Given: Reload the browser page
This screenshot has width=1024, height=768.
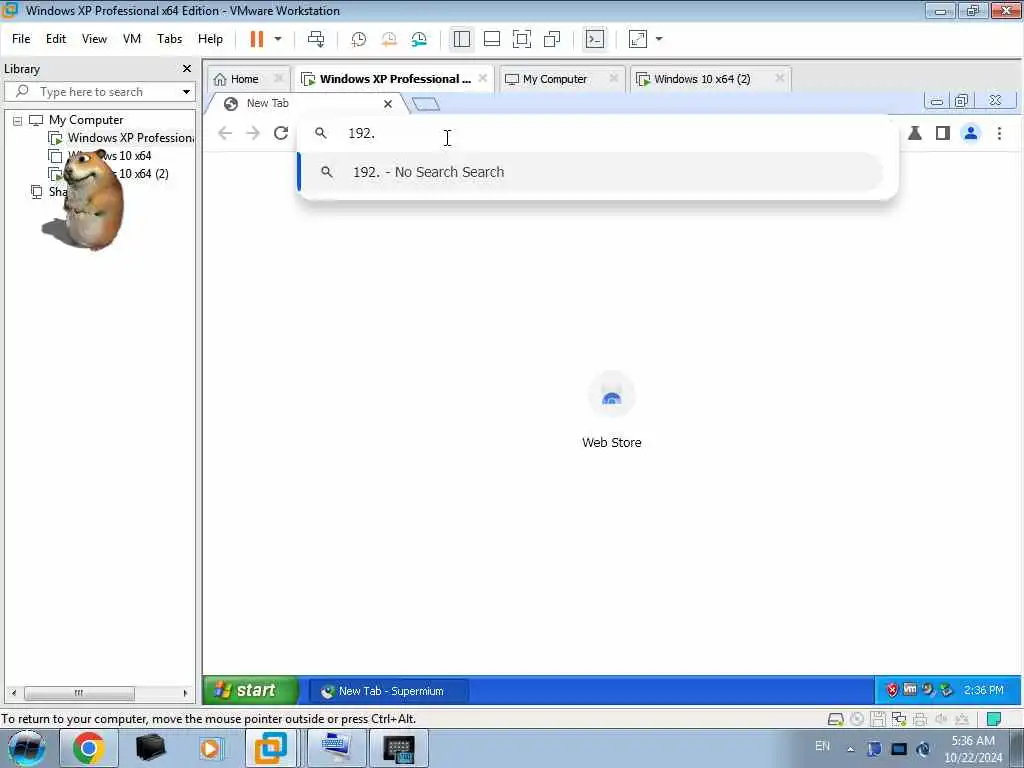Looking at the screenshot, I should click(281, 133).
